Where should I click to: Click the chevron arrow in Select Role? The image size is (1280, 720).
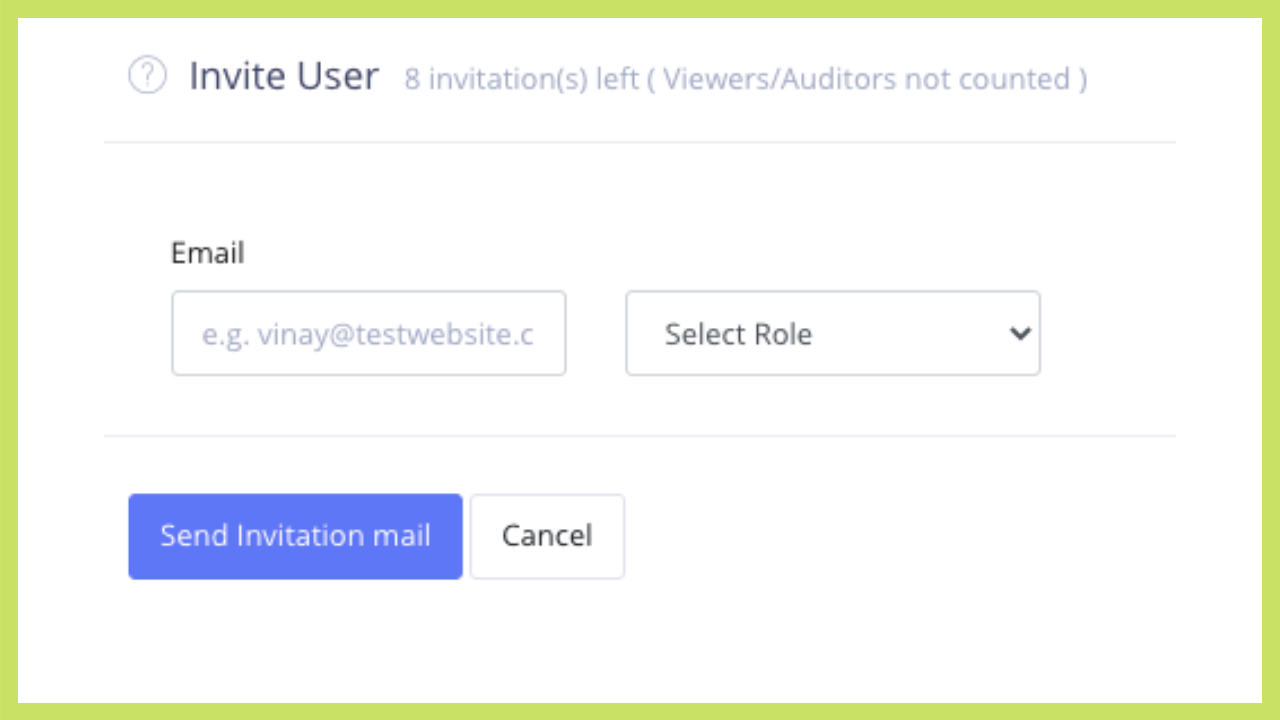(1020, 333)
